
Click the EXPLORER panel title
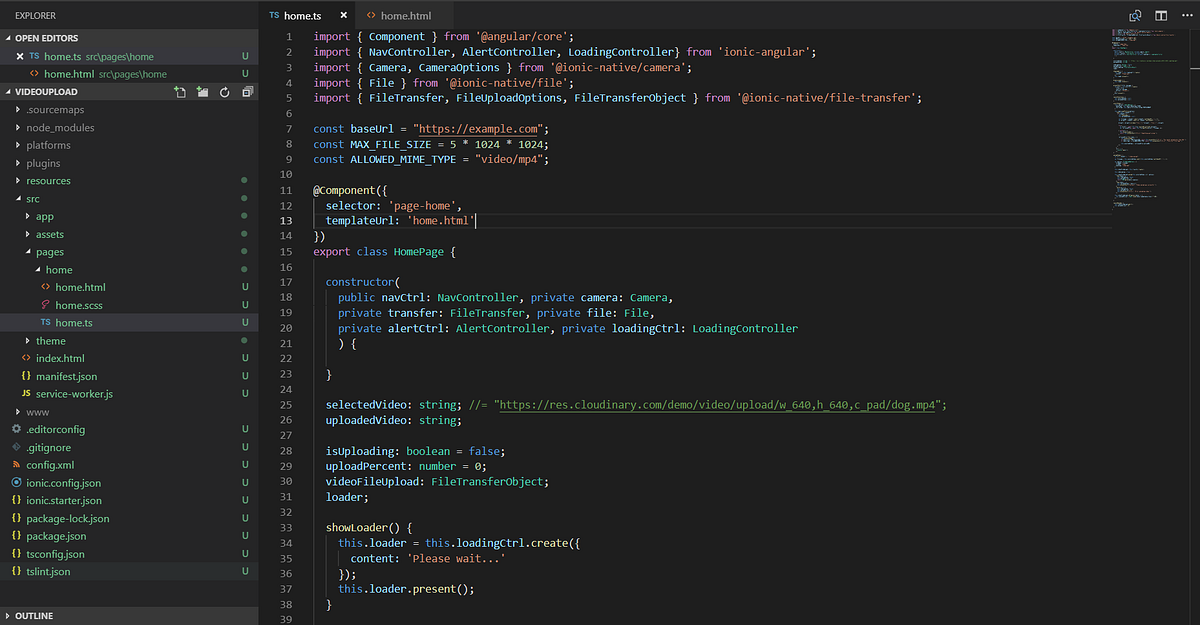[36, 16]
